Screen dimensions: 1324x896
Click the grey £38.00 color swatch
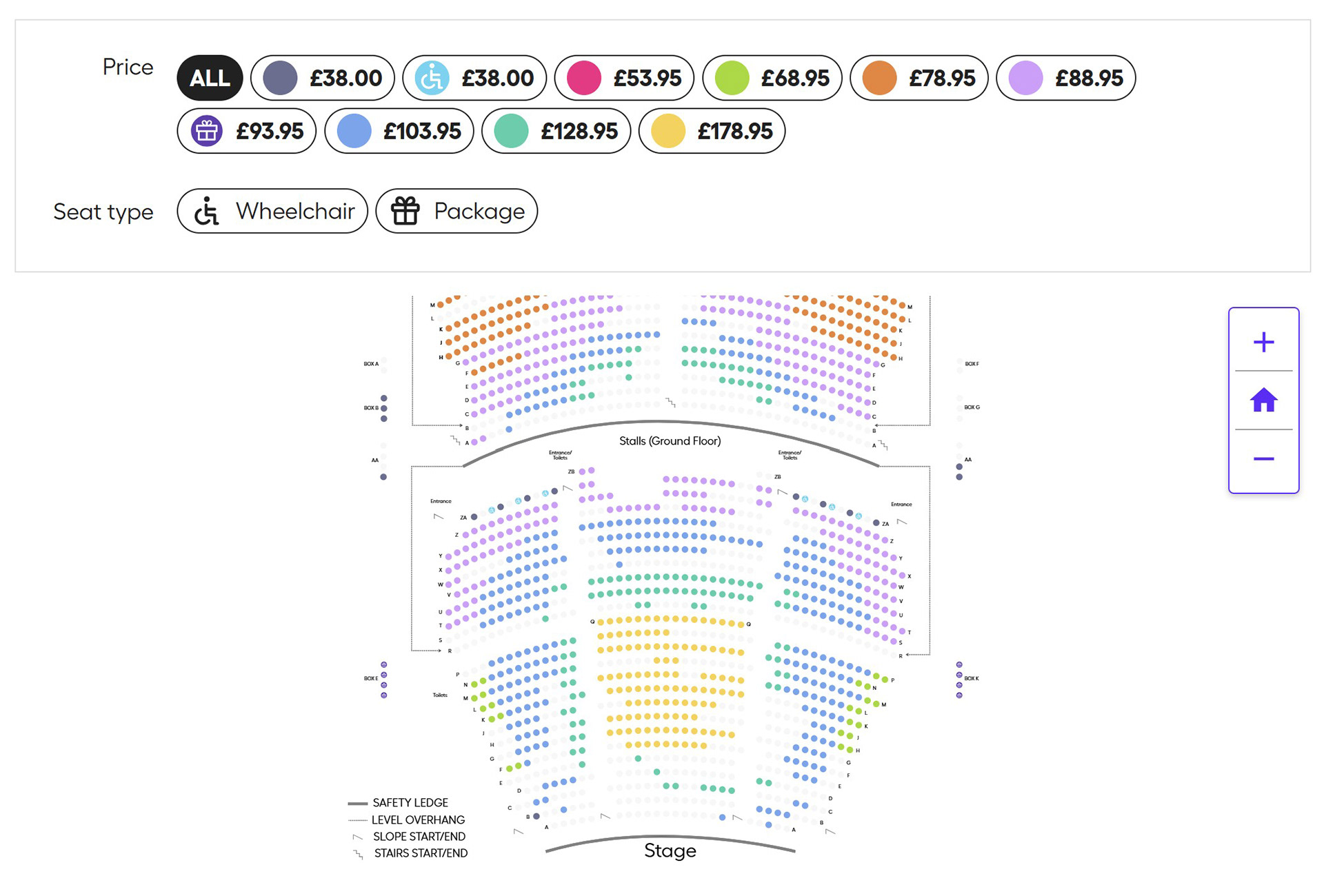click(280, 78)
